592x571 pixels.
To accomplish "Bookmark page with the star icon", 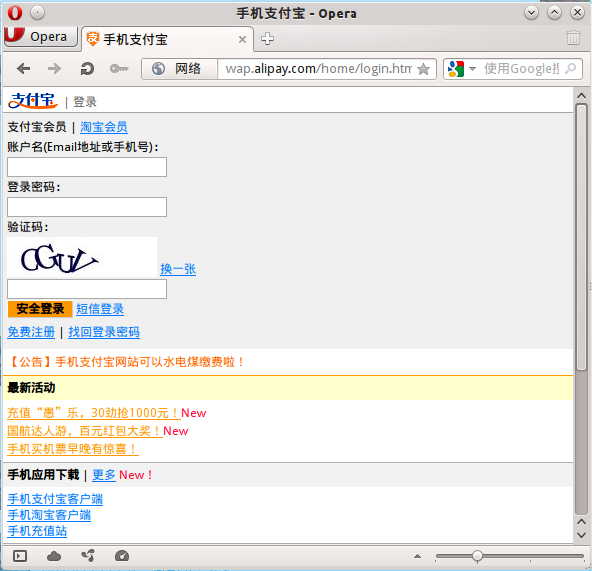I will click(424, 69).
